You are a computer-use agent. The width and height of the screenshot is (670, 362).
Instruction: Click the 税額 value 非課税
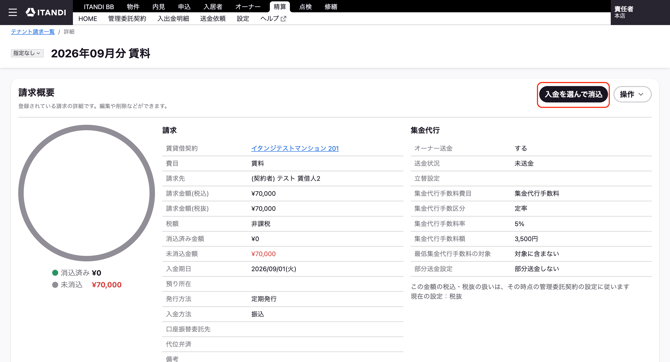tap(261, 224)
